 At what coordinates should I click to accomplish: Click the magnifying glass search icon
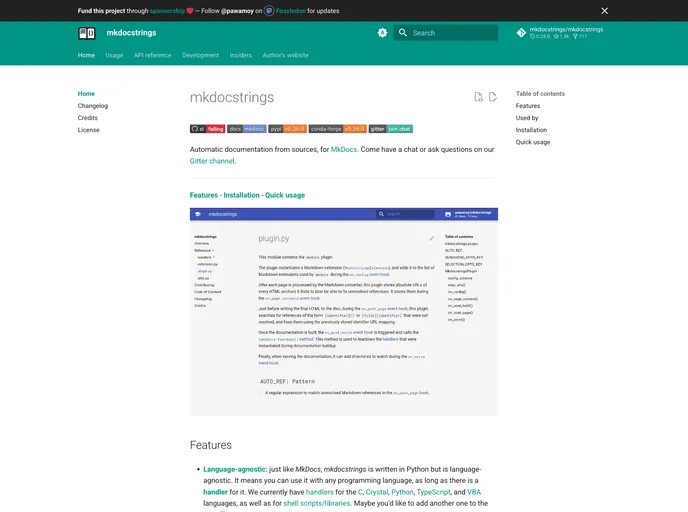(x=403, y=32)
